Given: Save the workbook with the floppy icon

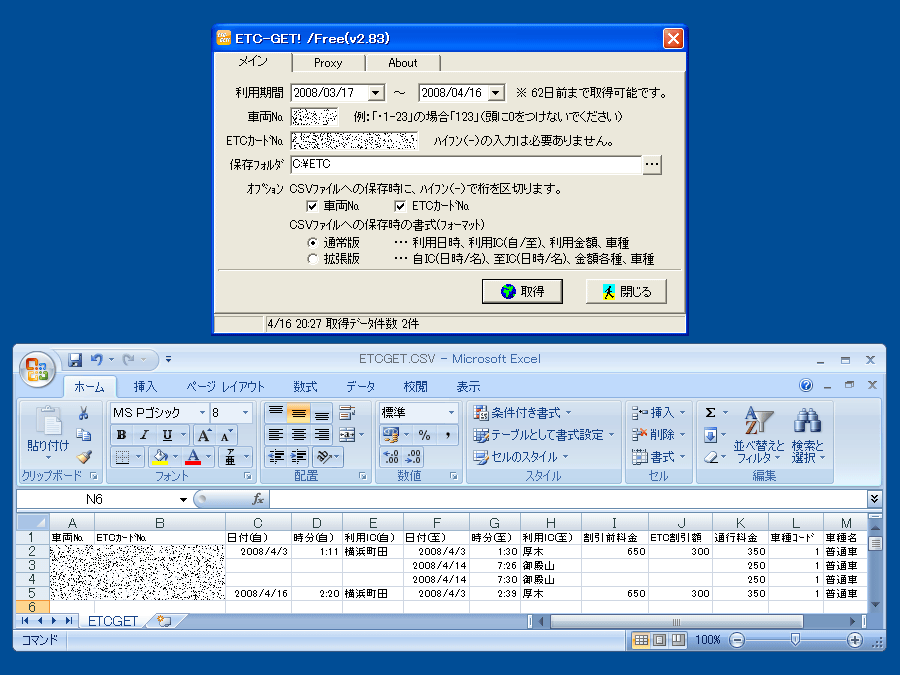Looking at the screenshot, I should [x=75, y=360].
